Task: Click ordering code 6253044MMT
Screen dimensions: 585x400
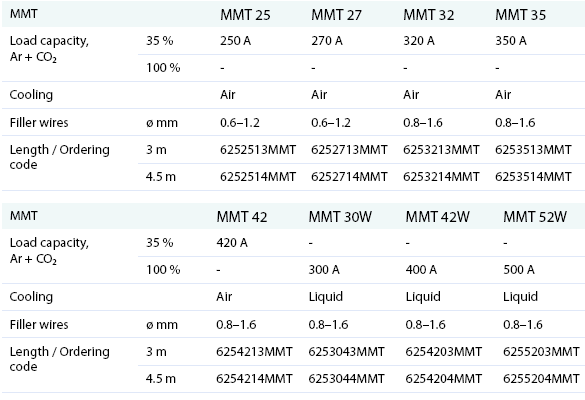Action: pos(346,379)
